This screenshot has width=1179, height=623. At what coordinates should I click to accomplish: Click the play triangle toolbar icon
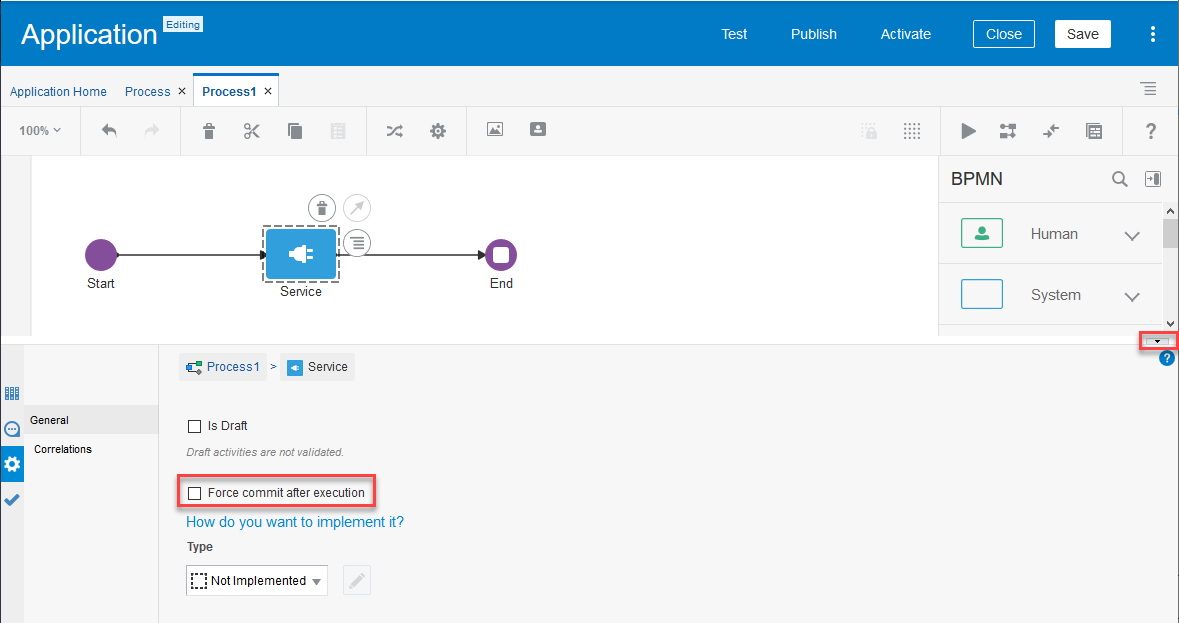point(968,131)
